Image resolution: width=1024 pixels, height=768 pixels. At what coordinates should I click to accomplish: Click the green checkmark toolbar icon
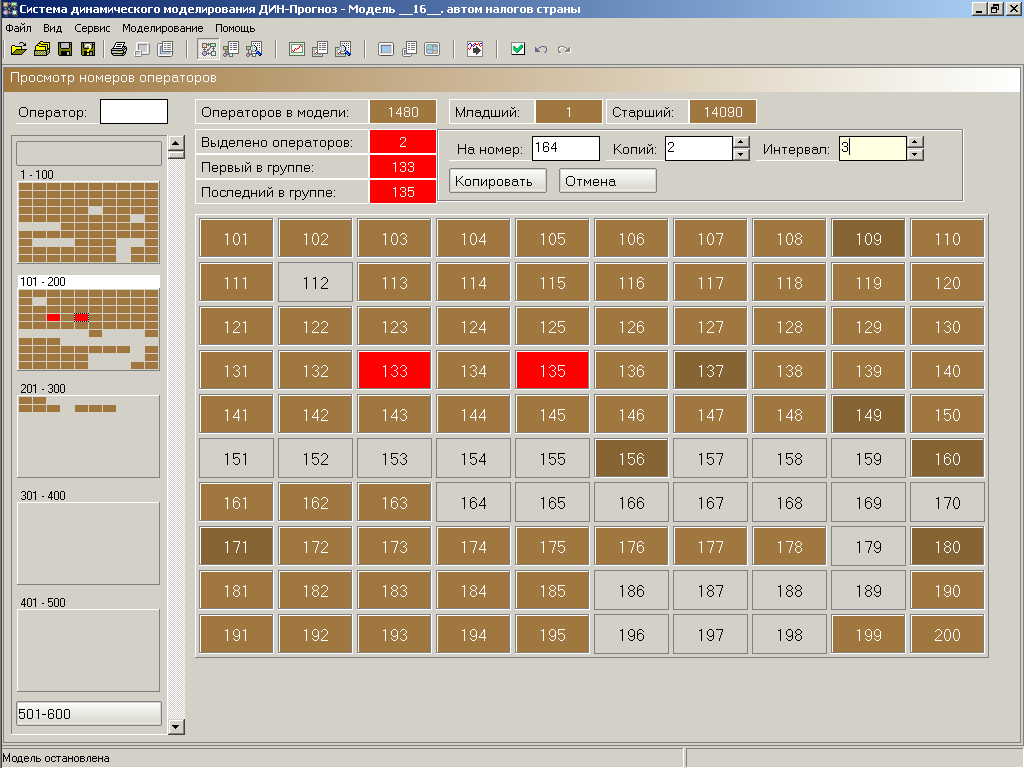tap(518, 49)
